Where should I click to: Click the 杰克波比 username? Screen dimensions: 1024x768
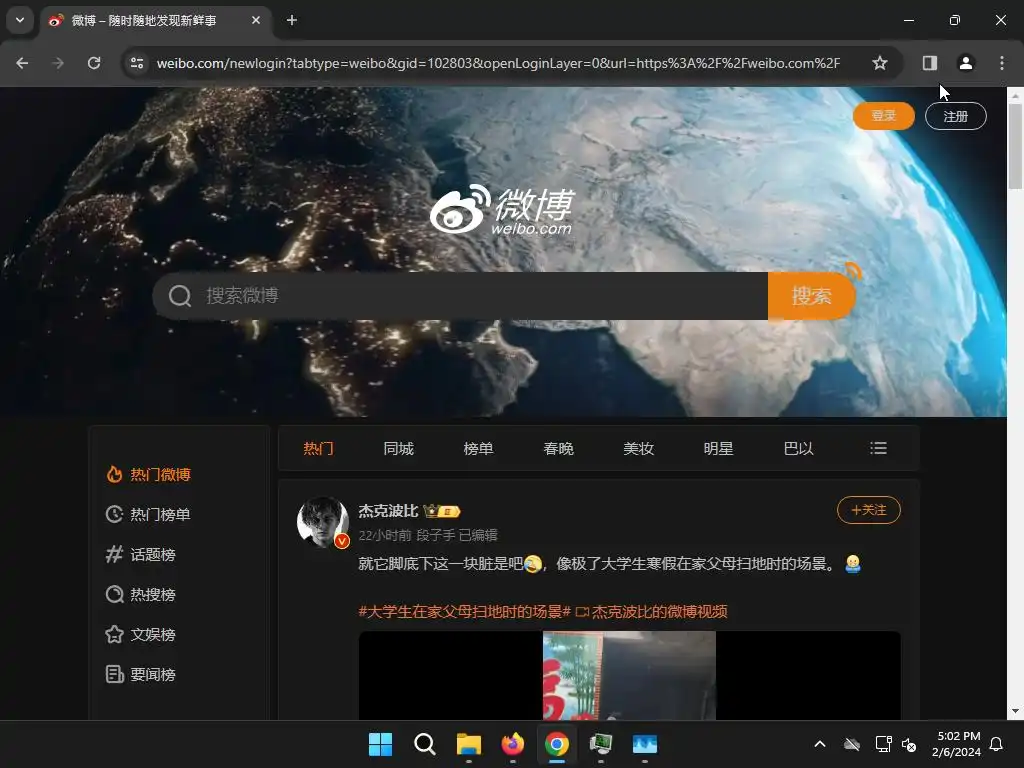point(388,511)
